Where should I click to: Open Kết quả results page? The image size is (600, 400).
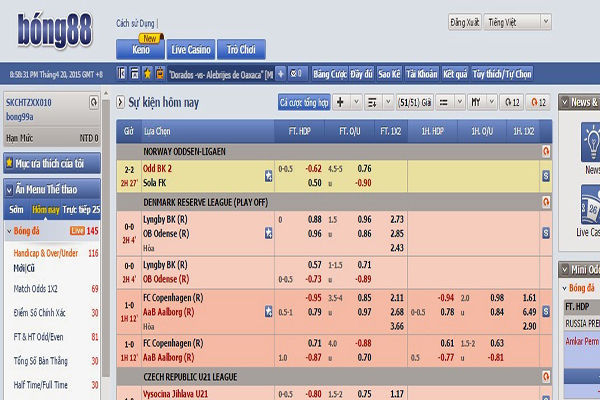(x=455, y=74)
